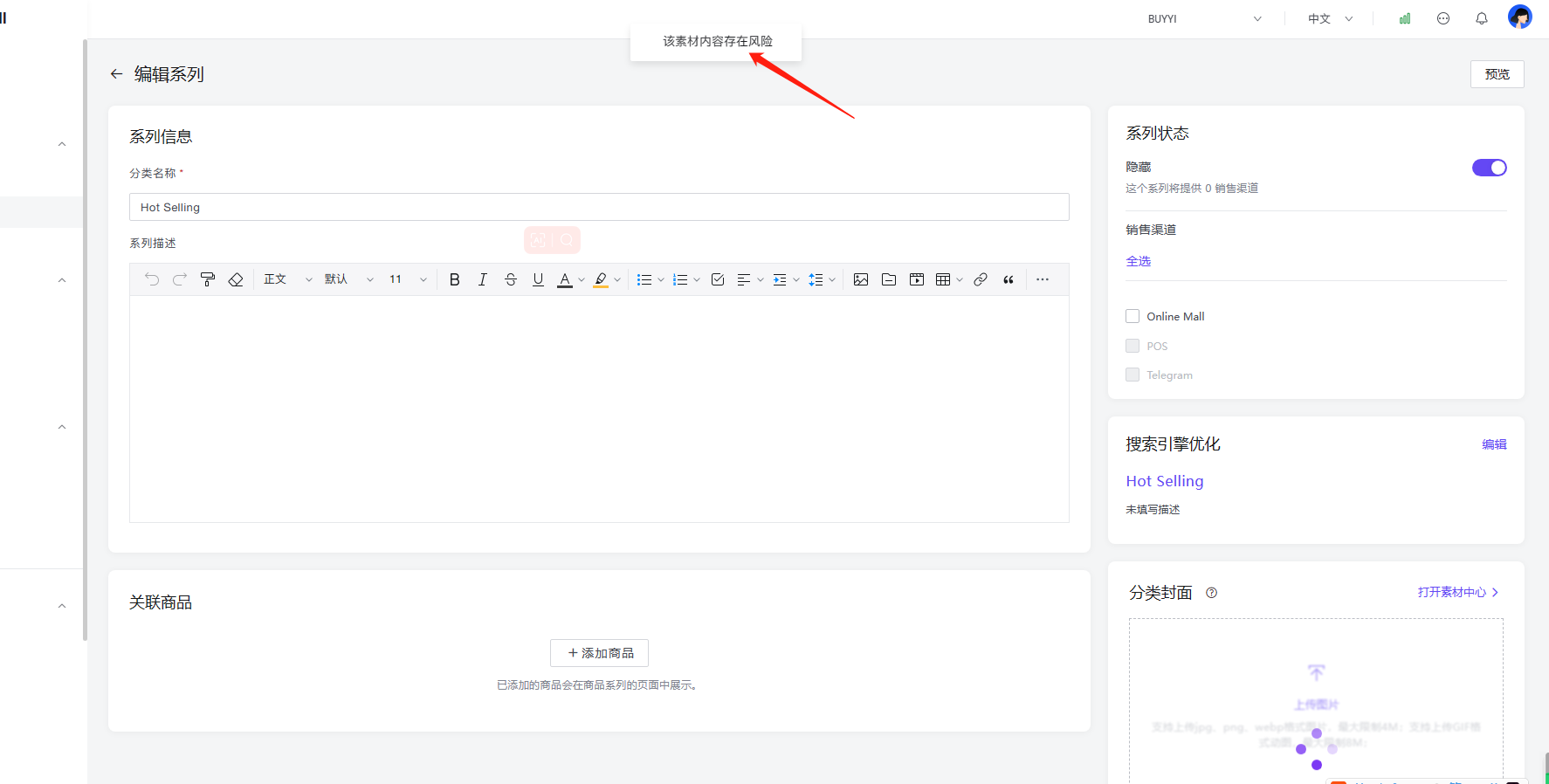Apply bold formatting in description editor
This screenshot has width=1549, height=784.
(x=454, y=279)
